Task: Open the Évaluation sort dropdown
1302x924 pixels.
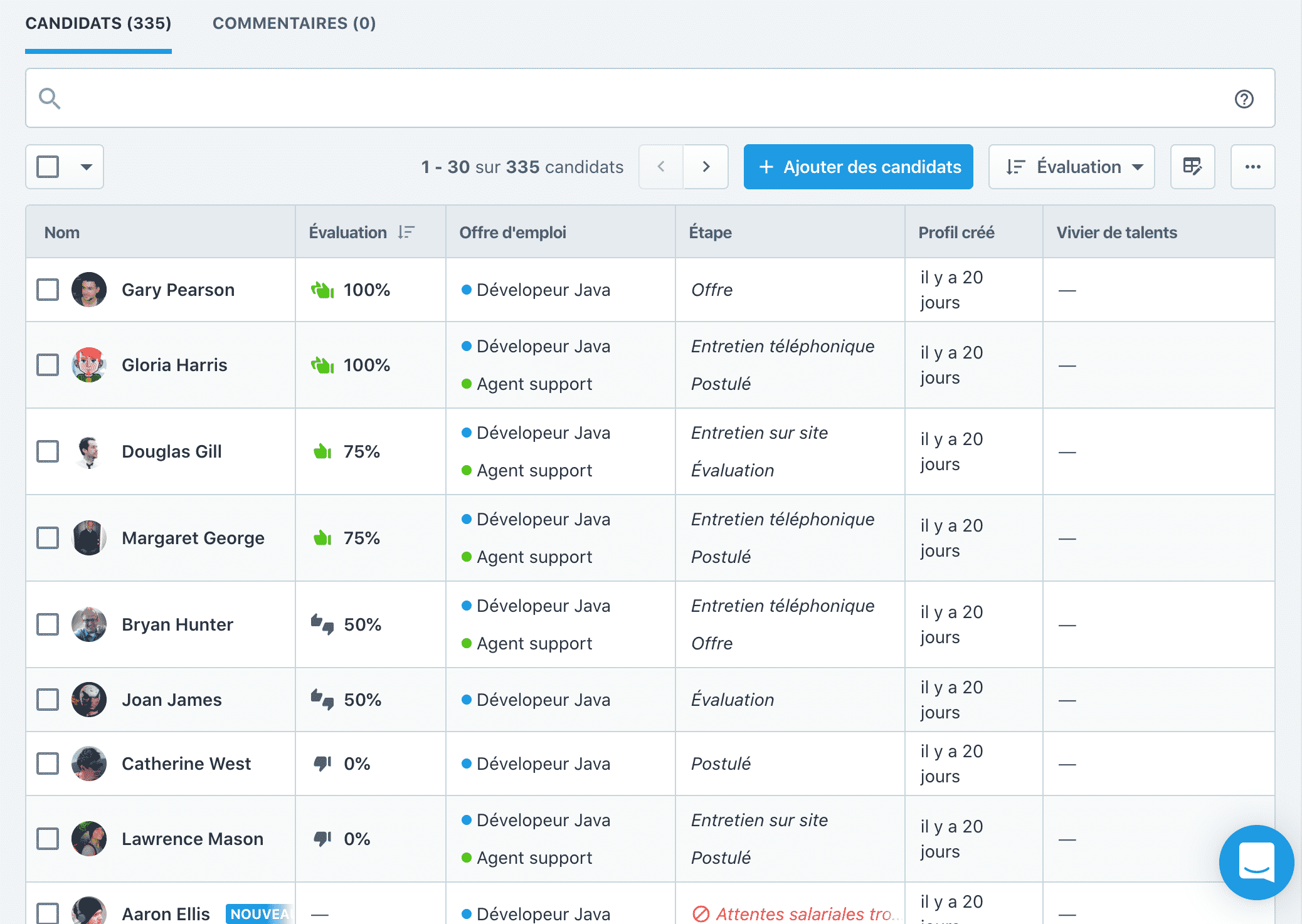Action: [1071, 167]
